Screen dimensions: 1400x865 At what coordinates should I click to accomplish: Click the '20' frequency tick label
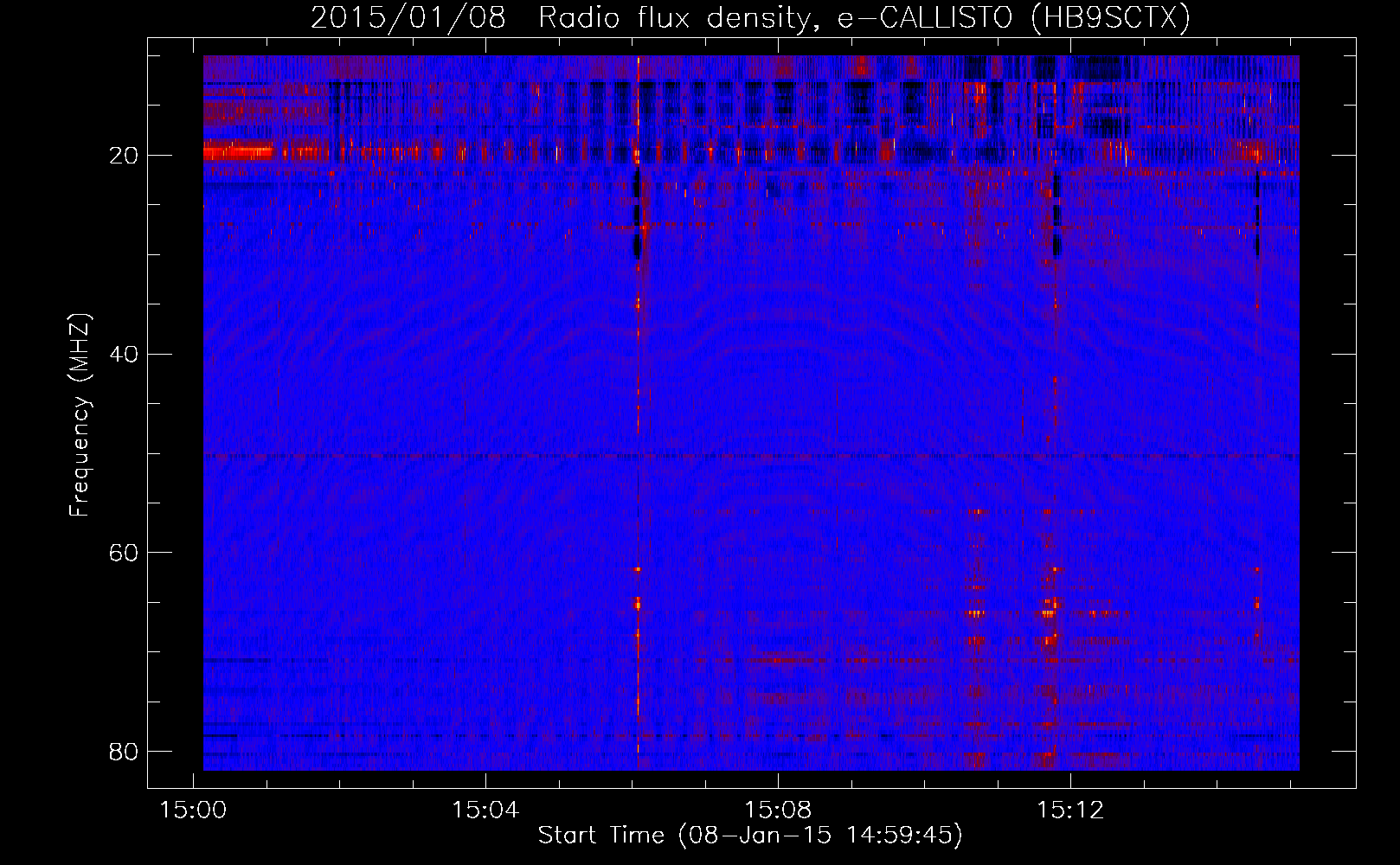point(124,156)
